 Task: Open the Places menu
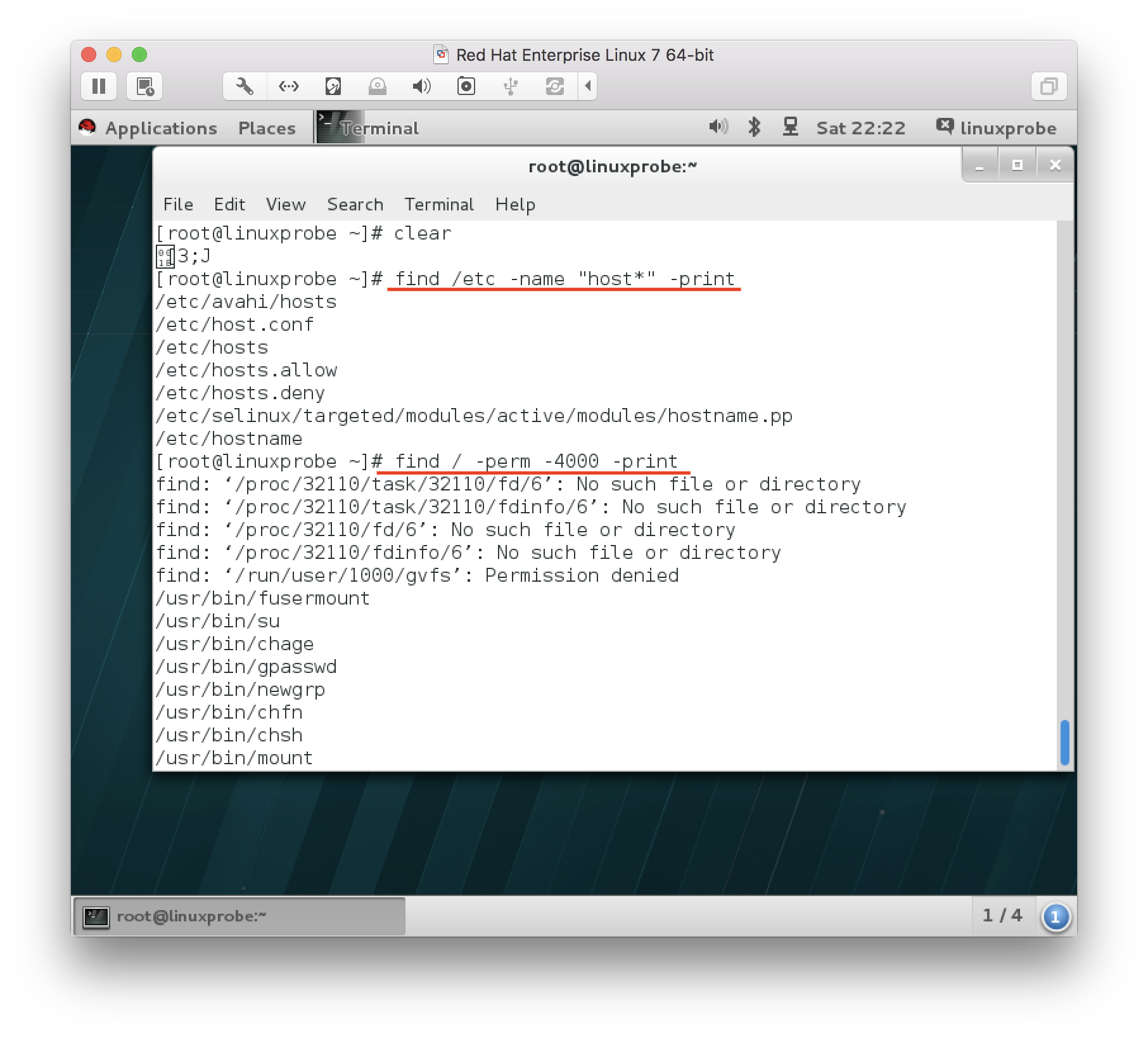[x=267, y=128]
